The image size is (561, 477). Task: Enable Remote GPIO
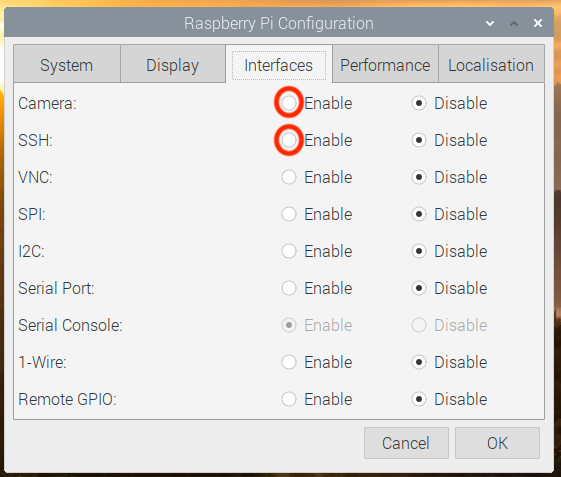[x=289, y=399]
